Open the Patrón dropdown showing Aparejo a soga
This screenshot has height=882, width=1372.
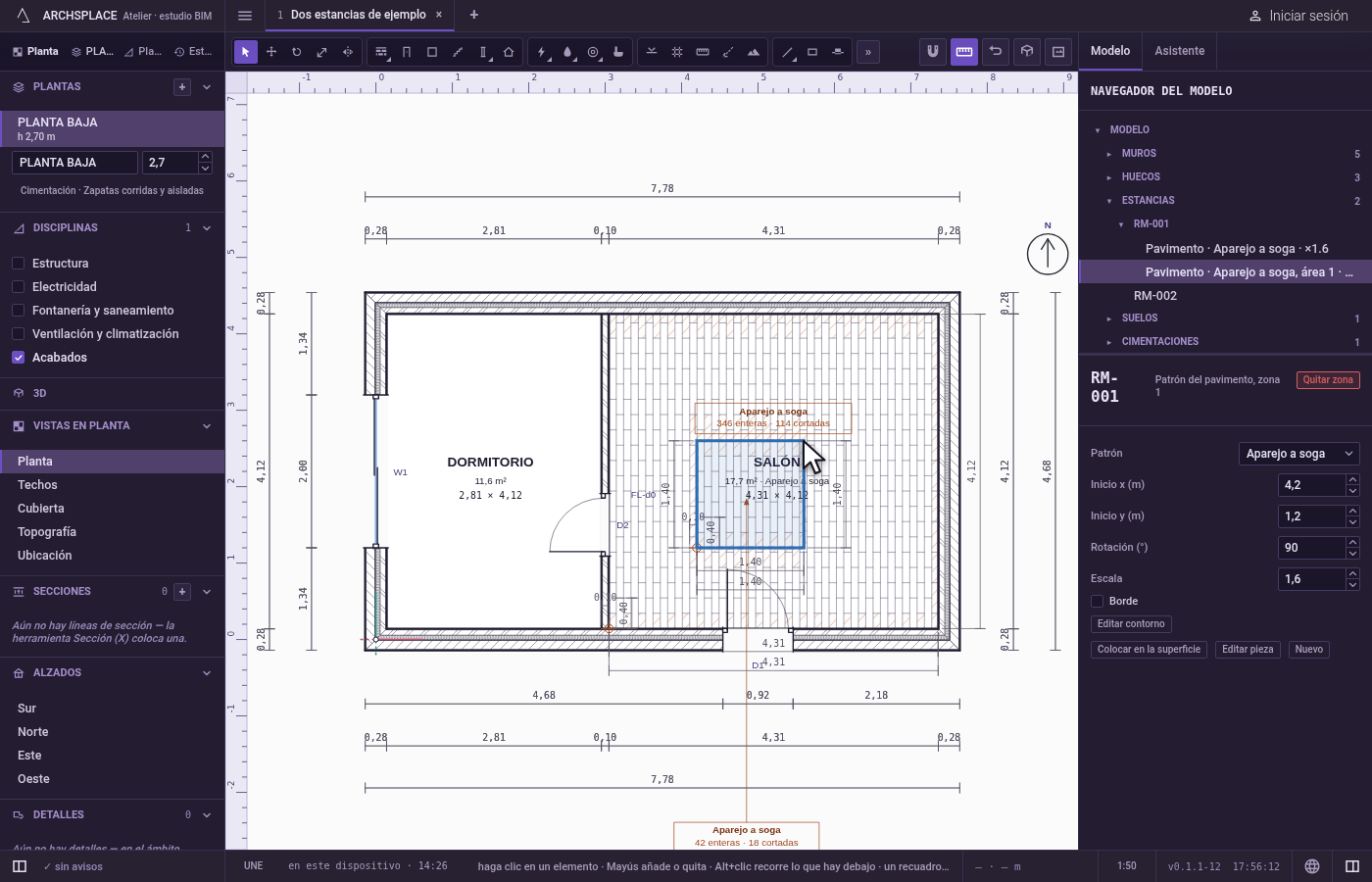pos(1299,454)
